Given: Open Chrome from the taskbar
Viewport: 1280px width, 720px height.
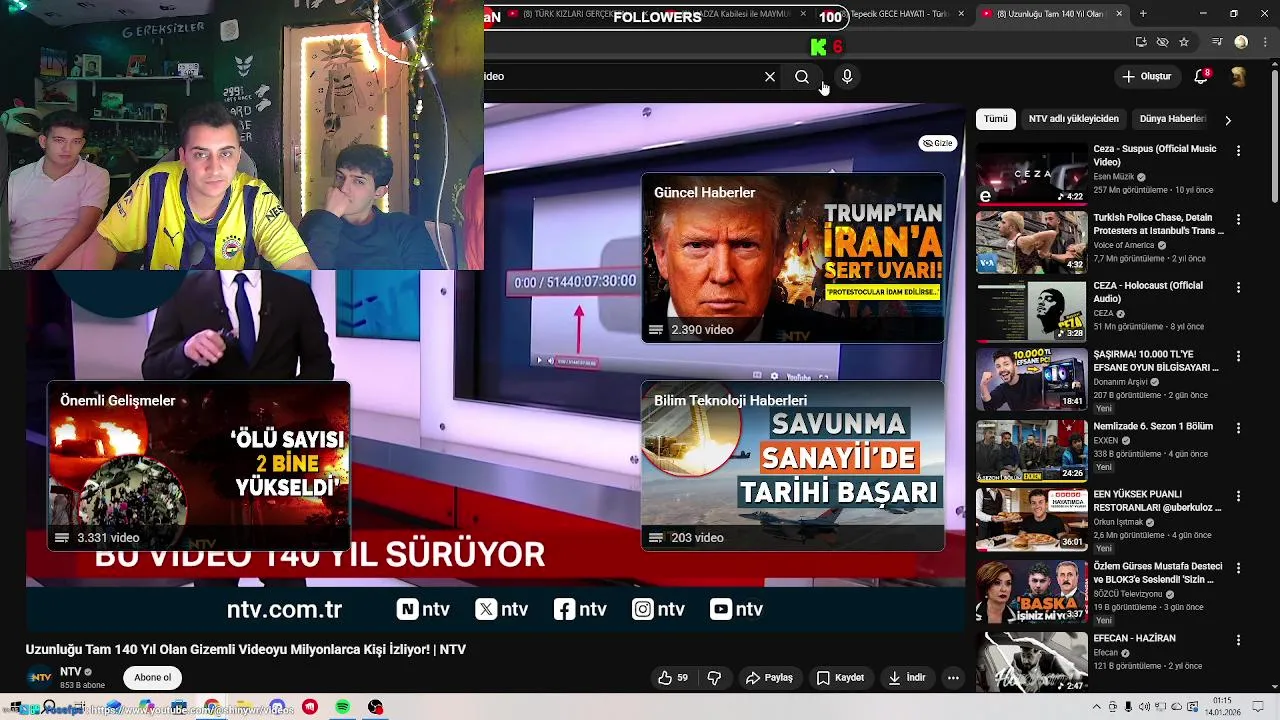Looking at the screenshot, I should pyautogui.click(x=212, y=707).
